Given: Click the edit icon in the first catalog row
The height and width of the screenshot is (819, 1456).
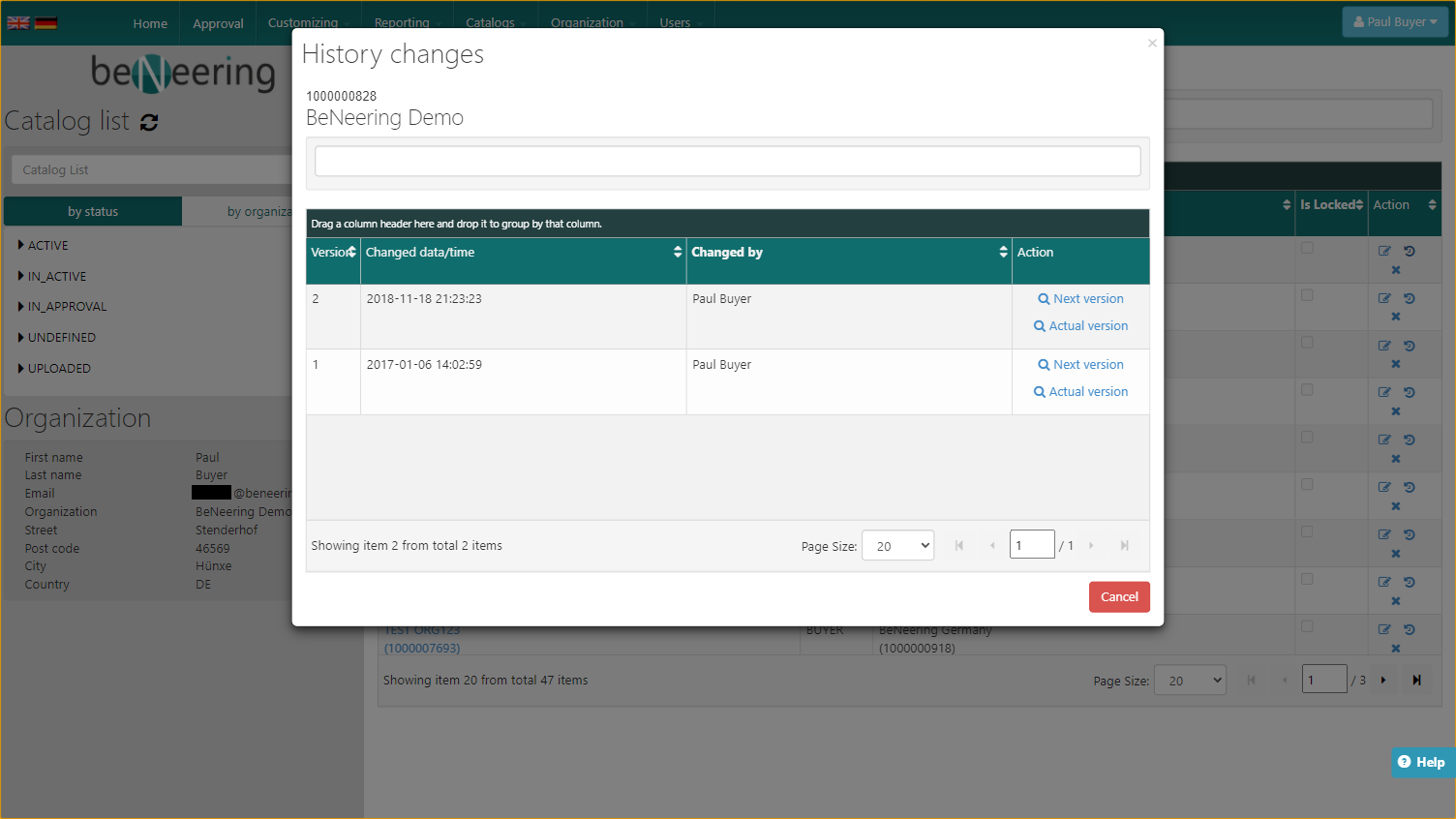Looking at the screenshot, I should tap(1384, 251).
